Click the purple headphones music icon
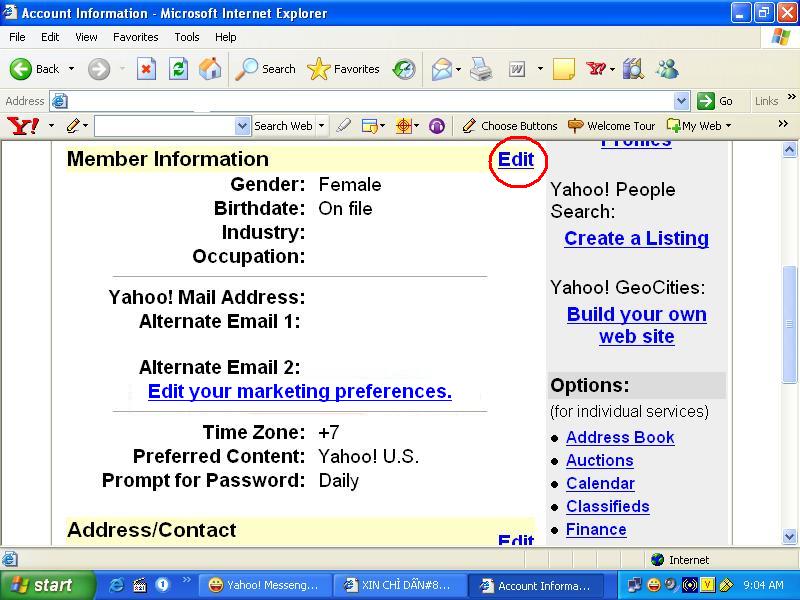This screenshot has width=800, height=600. click(437, 126)
